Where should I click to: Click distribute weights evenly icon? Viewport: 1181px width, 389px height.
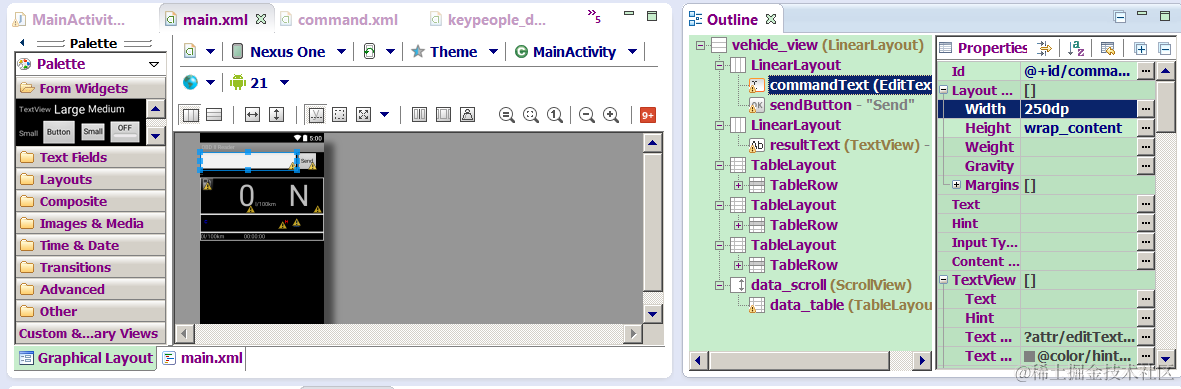pyautogui.click(x=420, y=115)
